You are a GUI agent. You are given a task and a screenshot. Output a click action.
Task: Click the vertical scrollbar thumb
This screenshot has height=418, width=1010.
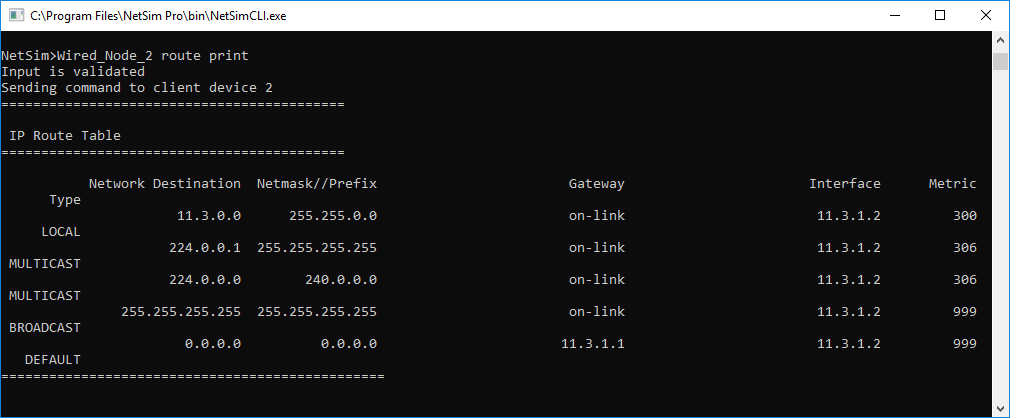(x=1000, y=62)
